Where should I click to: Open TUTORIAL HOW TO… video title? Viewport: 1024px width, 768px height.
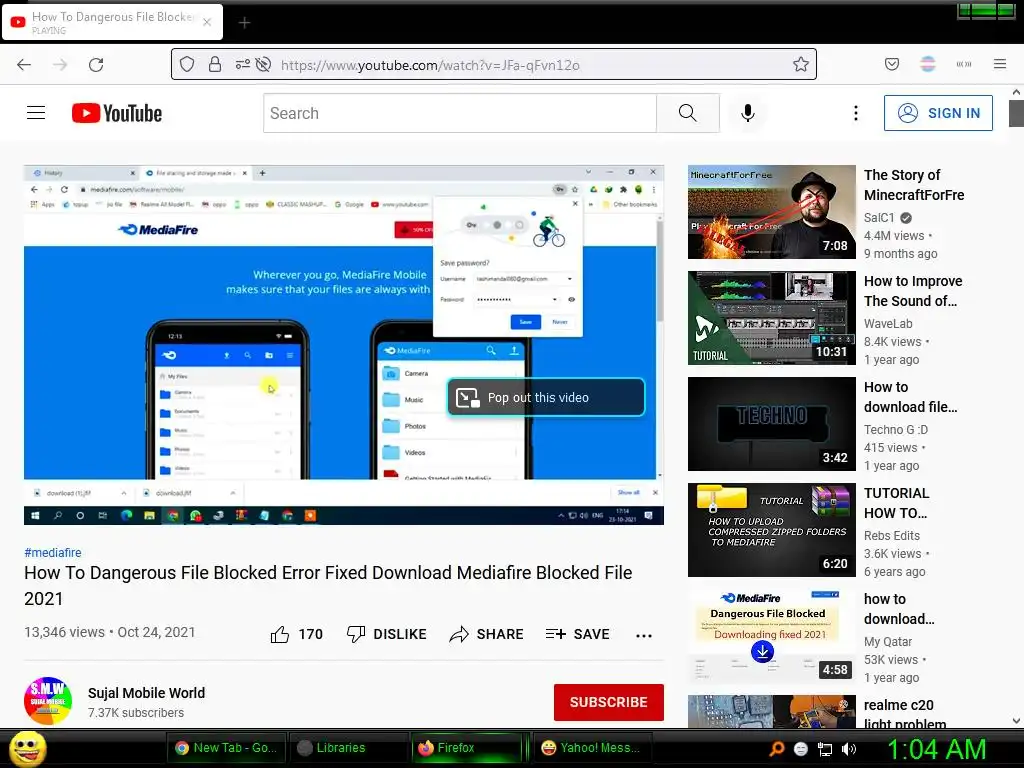(x=896, y=503)
